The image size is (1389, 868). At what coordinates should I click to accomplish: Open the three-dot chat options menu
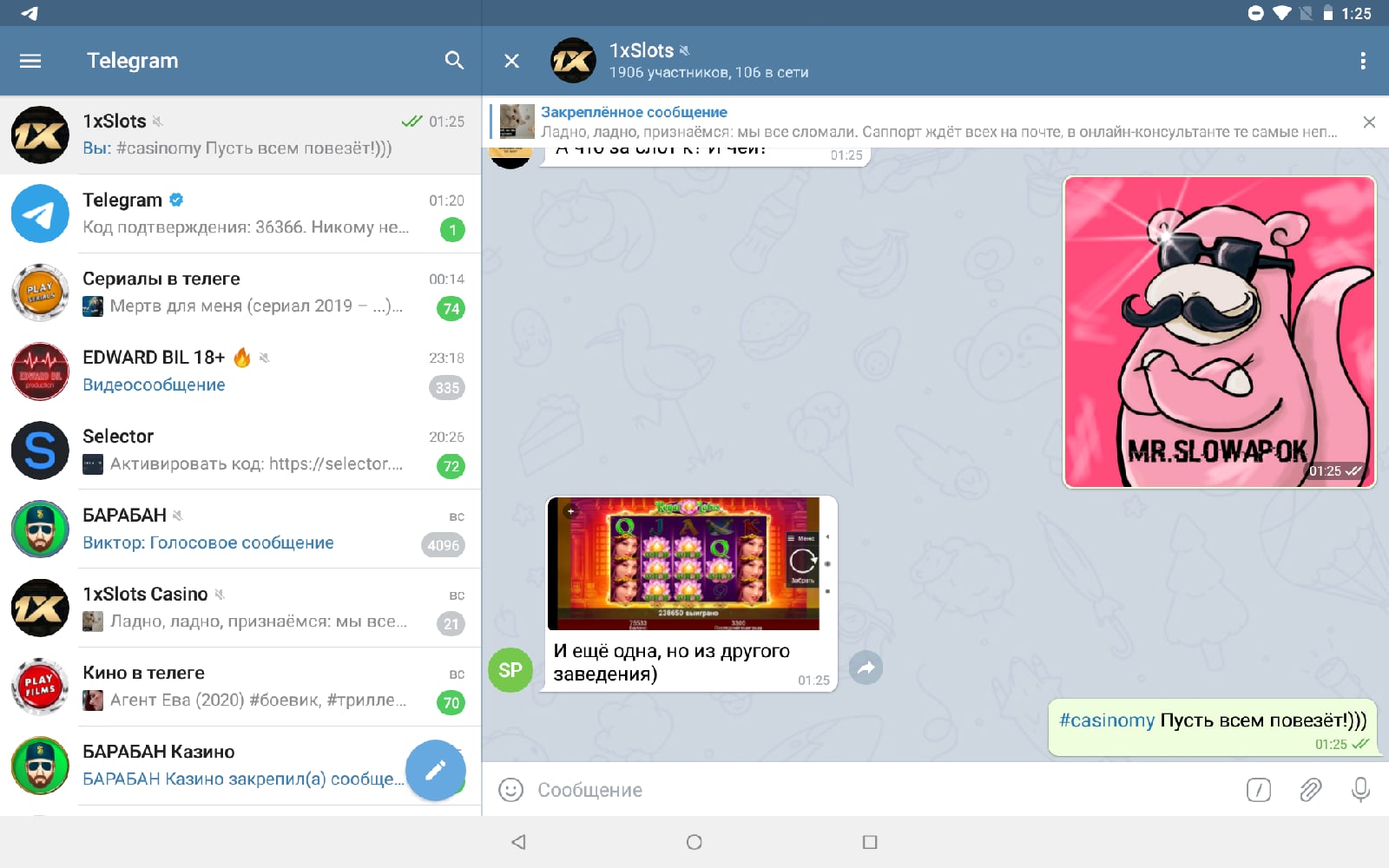pyautogui.click(x=1363, y=61)
